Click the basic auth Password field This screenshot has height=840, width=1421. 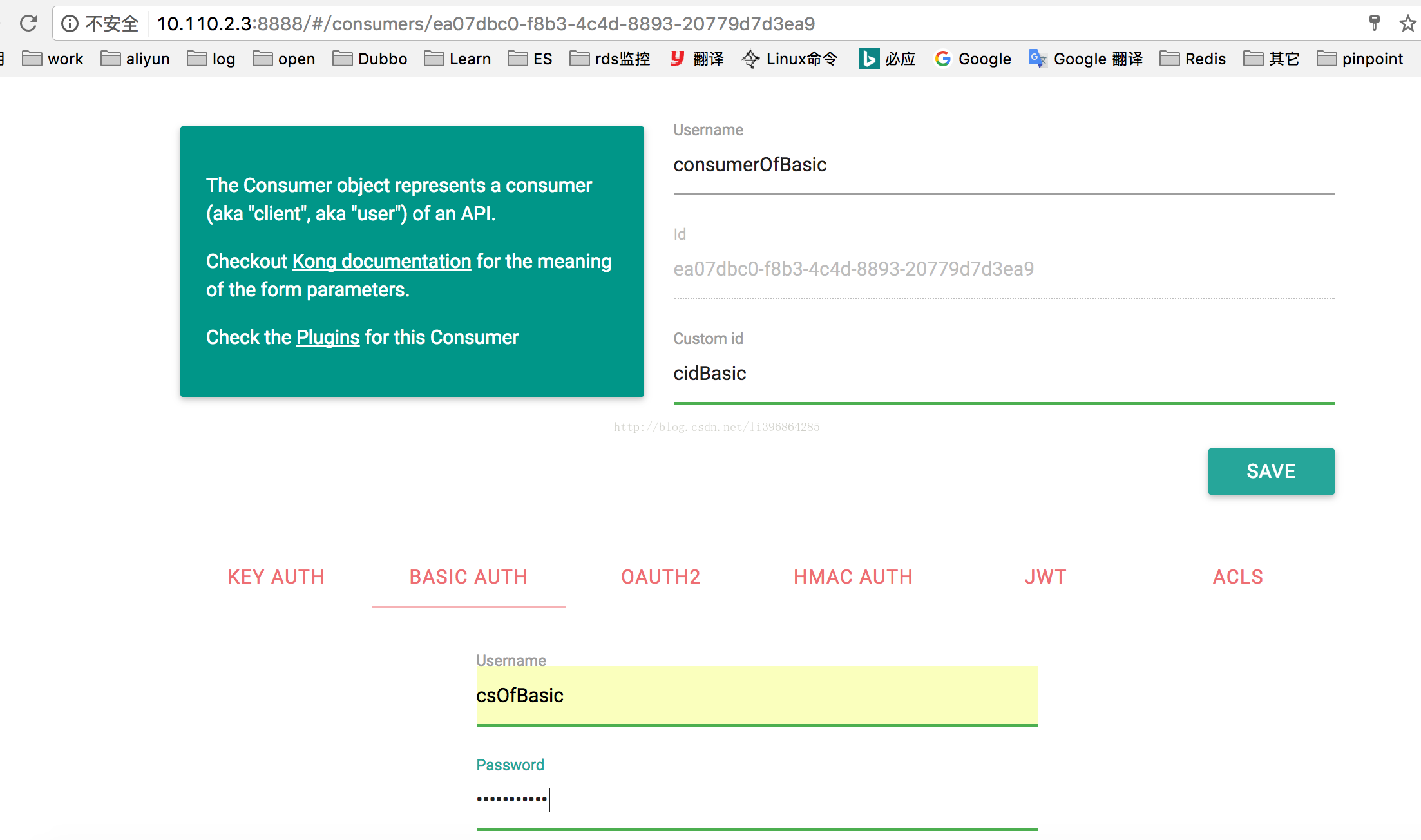click(x=757, y=800)
